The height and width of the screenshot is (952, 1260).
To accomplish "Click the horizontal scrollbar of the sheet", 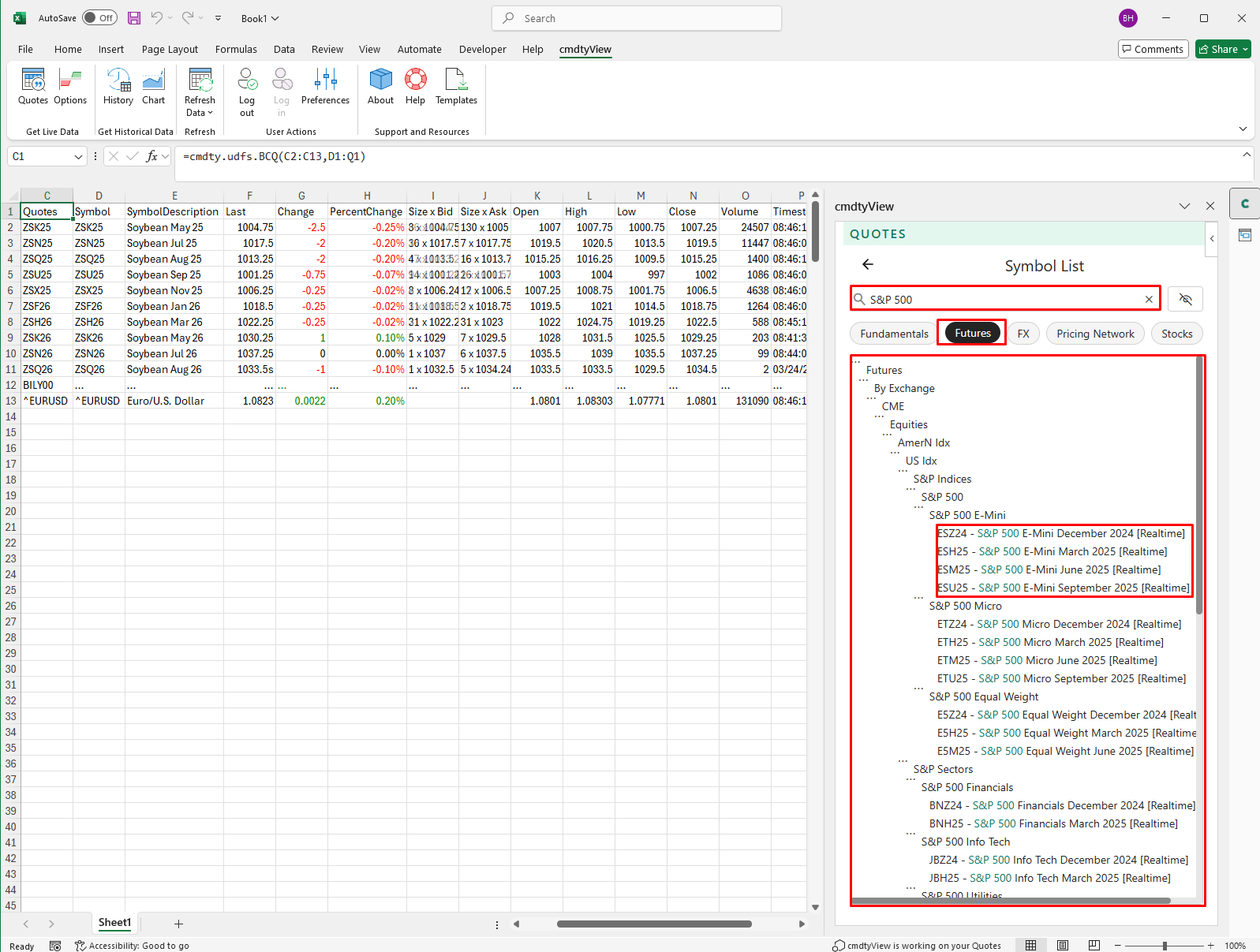I will click(654, 924).
